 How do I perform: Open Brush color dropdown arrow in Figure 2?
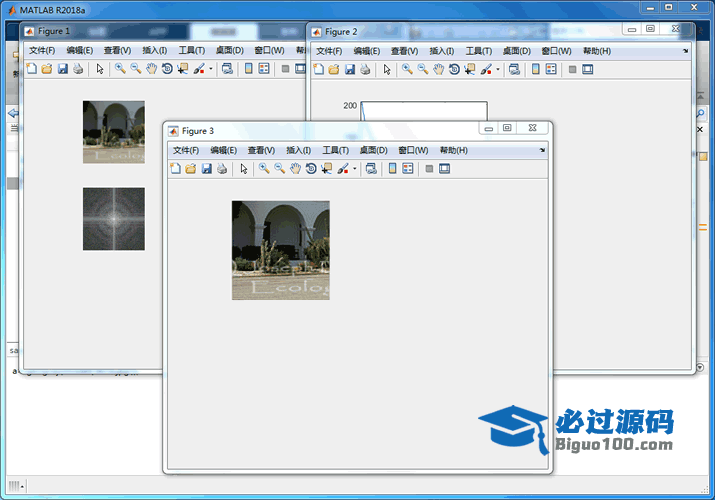[x=497, y=70]
